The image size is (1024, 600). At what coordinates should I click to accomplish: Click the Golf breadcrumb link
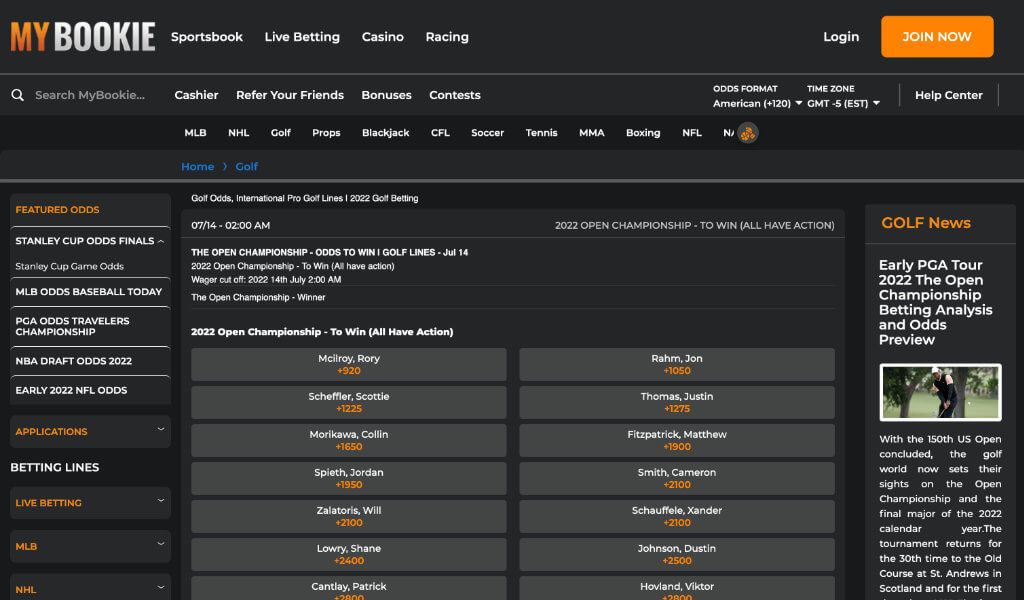(247, 166)
